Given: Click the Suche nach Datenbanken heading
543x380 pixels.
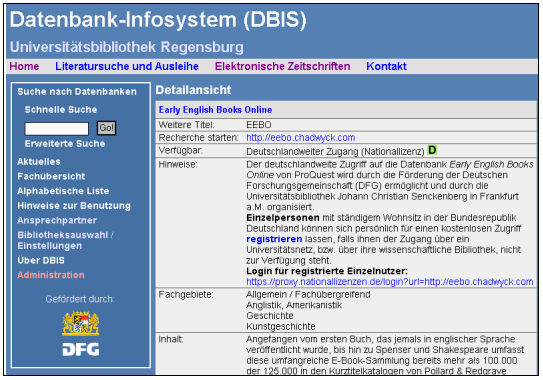Looking at the screenshot, I should coord(77,92).
